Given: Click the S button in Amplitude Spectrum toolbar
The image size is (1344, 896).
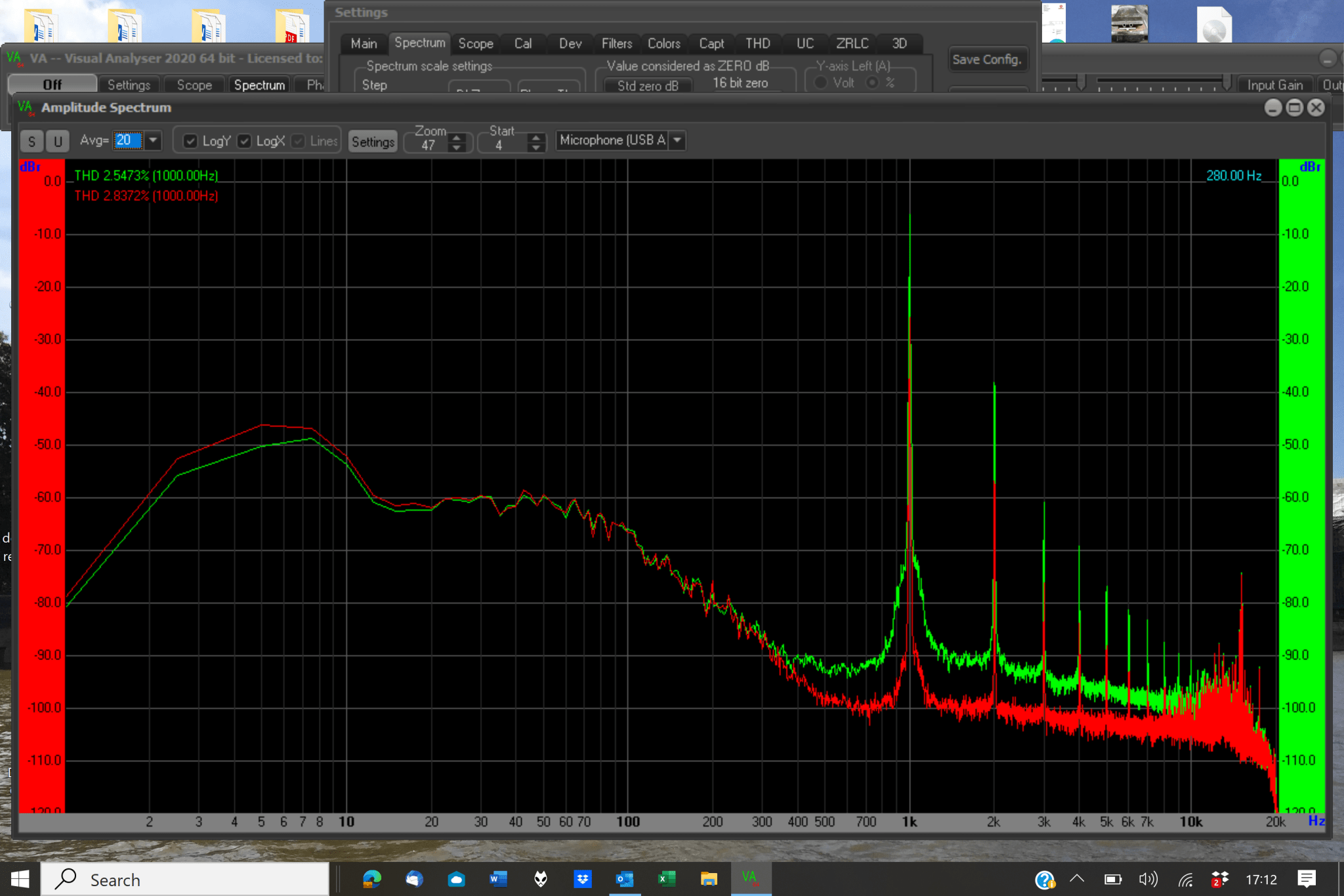Looking at the screenshot, I should click(31, 141).
